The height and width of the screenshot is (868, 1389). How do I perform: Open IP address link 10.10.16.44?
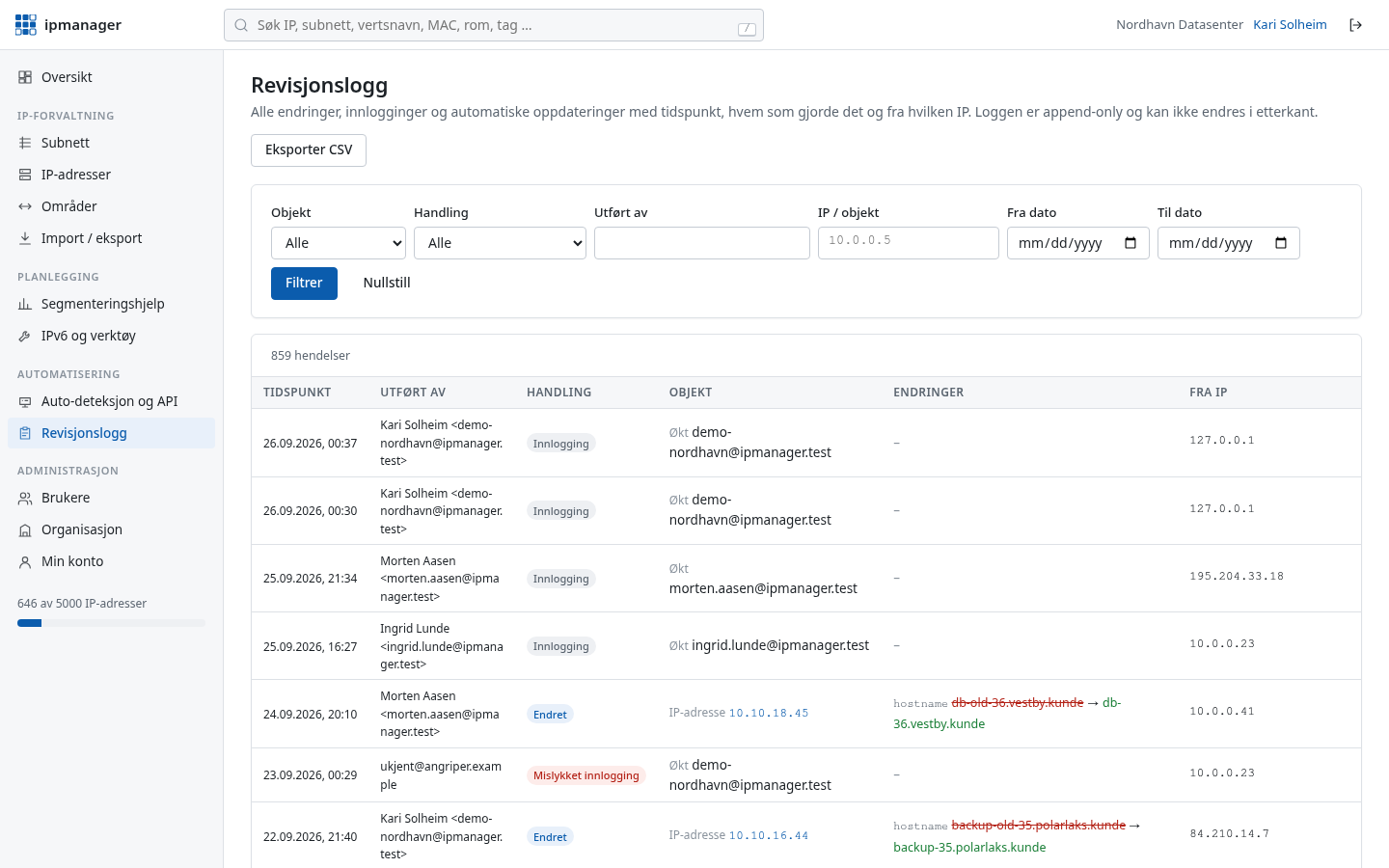[769, 836]
